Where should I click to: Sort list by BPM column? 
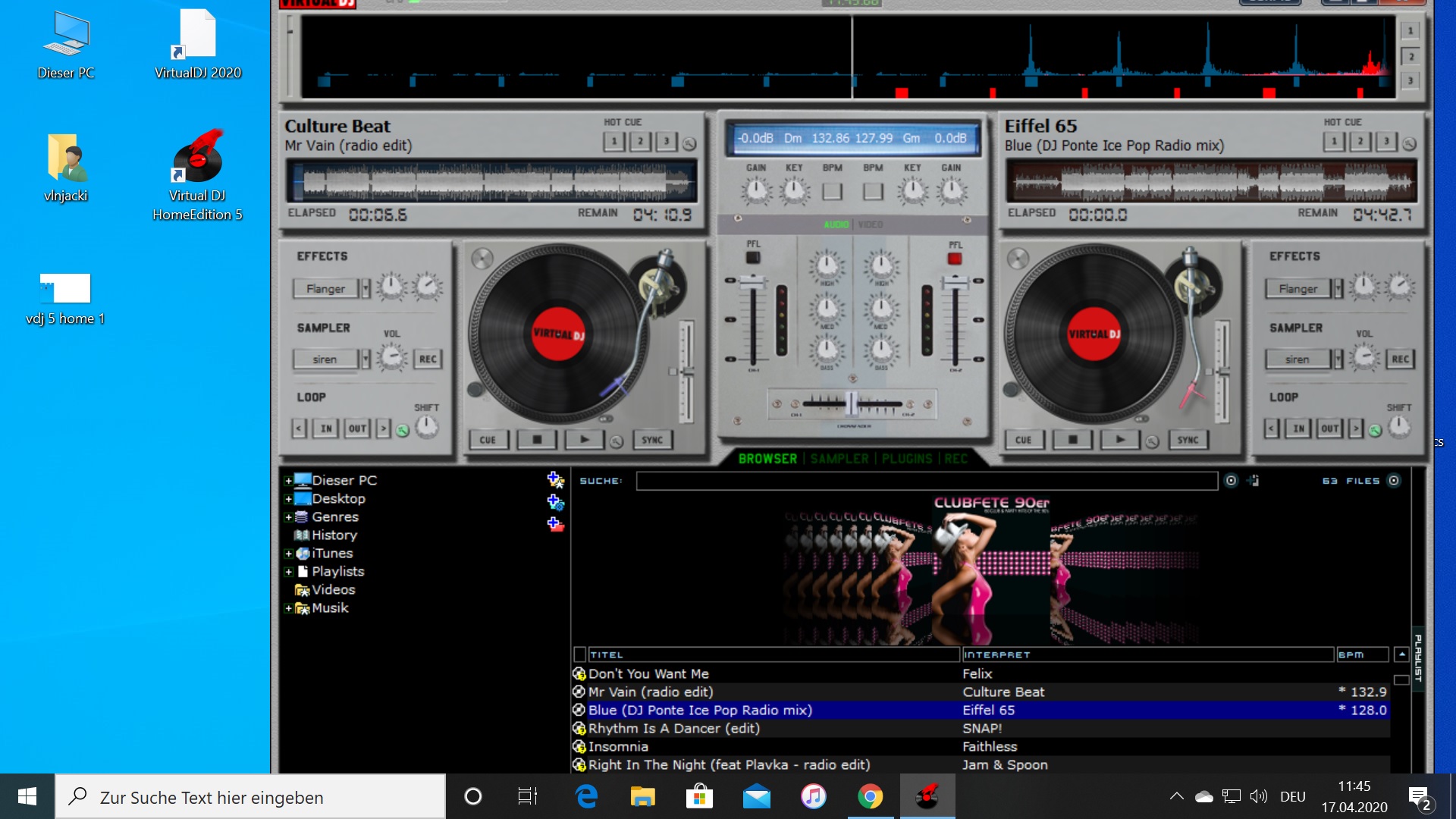click(1362, 654)
